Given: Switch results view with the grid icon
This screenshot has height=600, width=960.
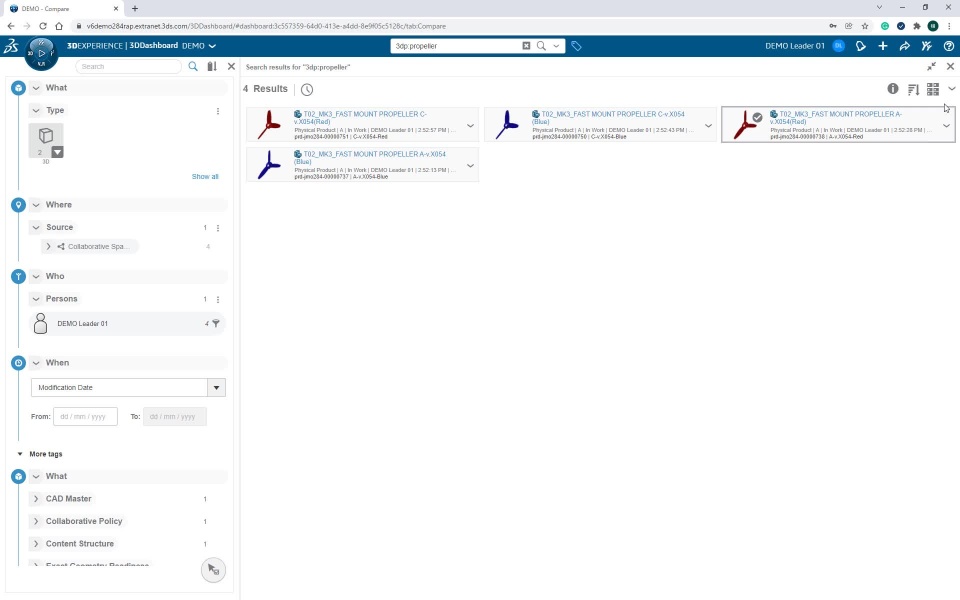Looking at the screenshot, I should coord(933,89).
